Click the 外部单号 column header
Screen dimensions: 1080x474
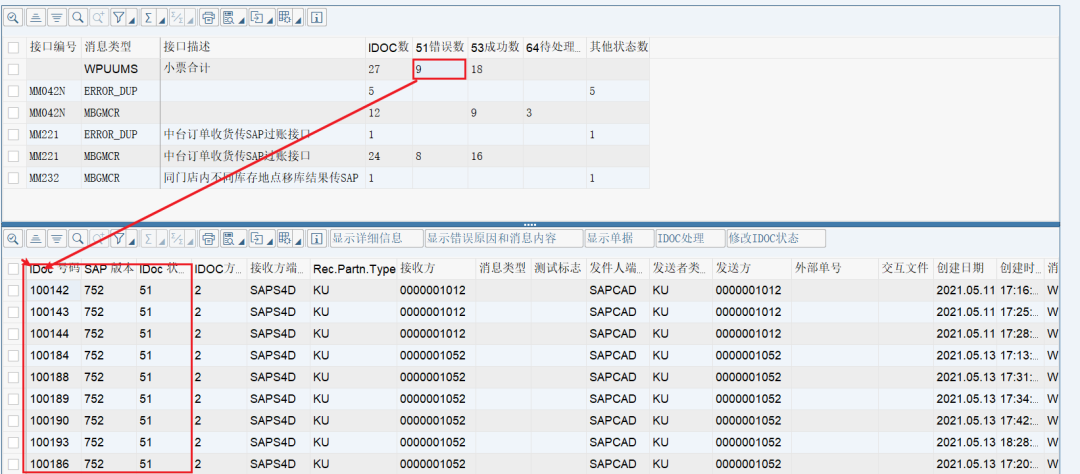(835, 269)
